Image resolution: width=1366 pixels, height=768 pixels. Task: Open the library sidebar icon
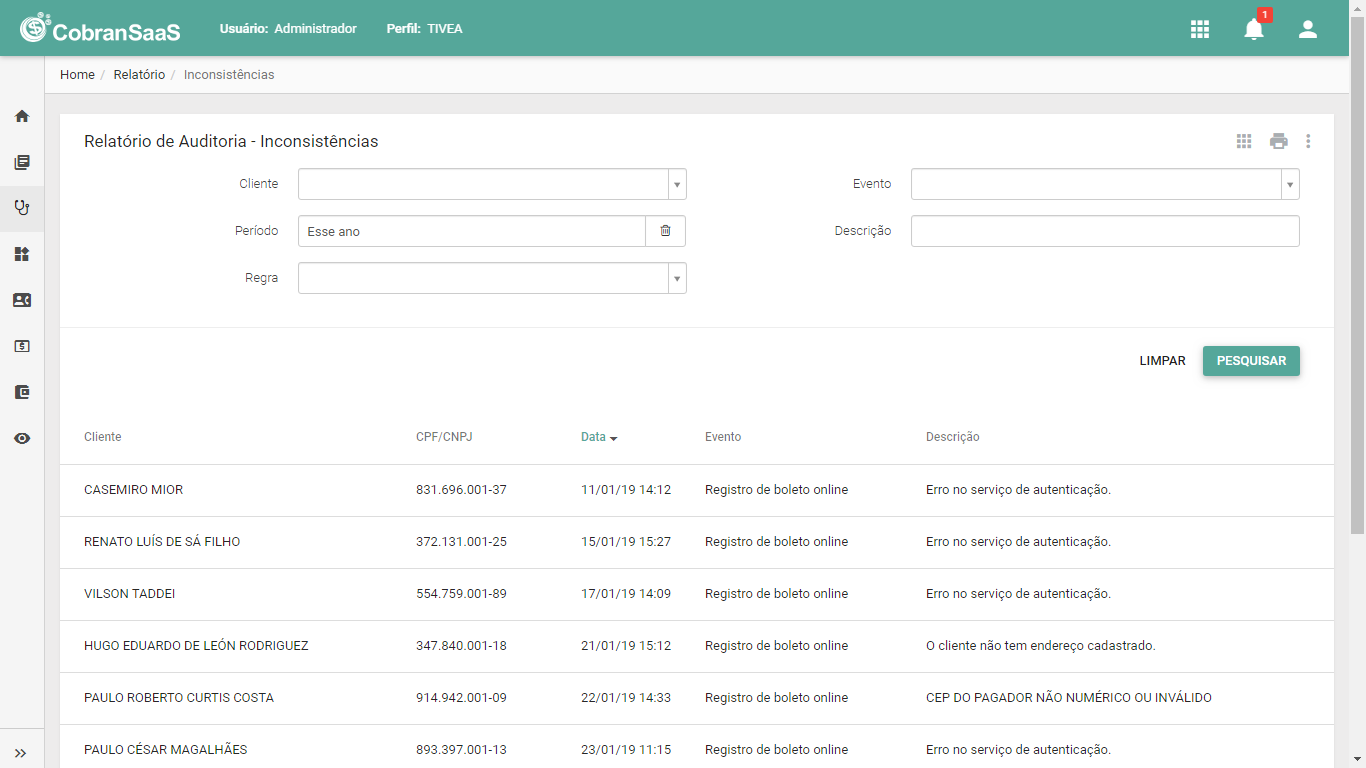coord(22,162)
